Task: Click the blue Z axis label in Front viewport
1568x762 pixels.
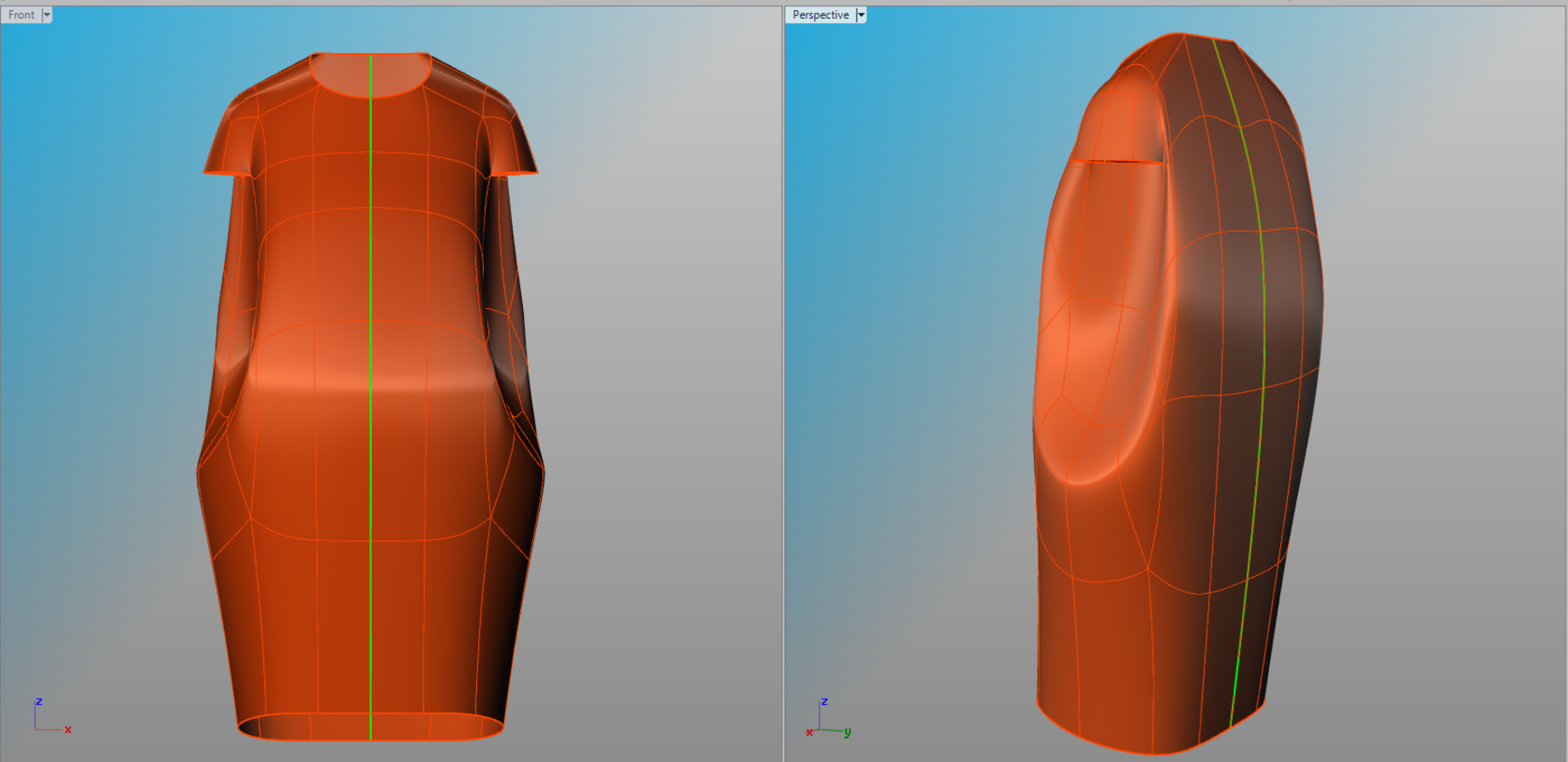Action: pyautogui.click(x=39, y=702)
